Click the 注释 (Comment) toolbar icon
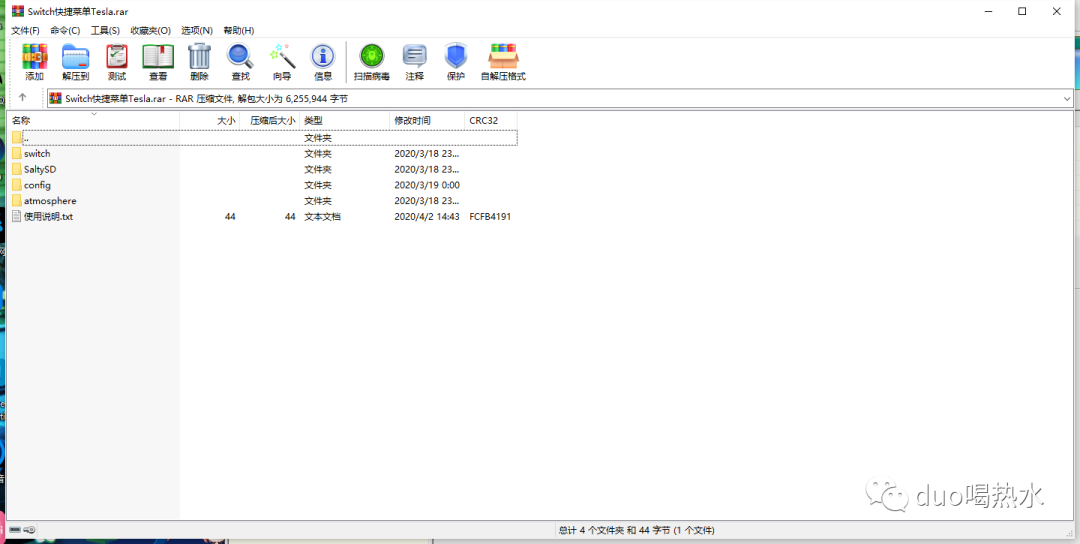The height and width of the screenshot is (544, 1080). 415,56
